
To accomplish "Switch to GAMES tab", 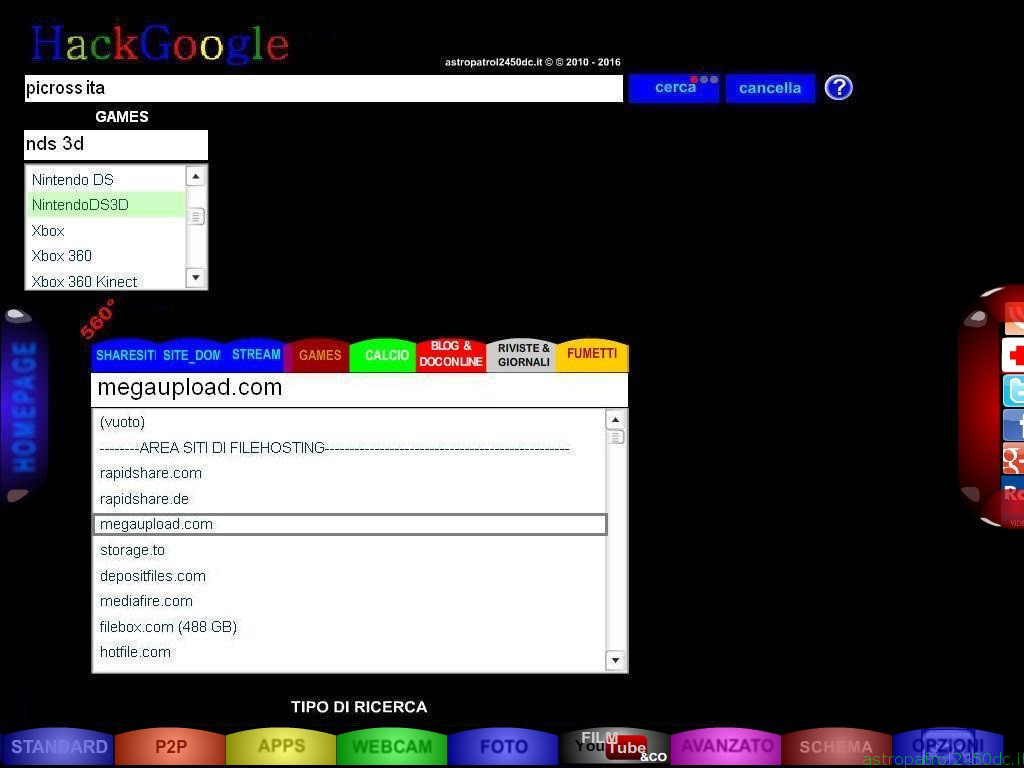I will (x=319, y=355).
